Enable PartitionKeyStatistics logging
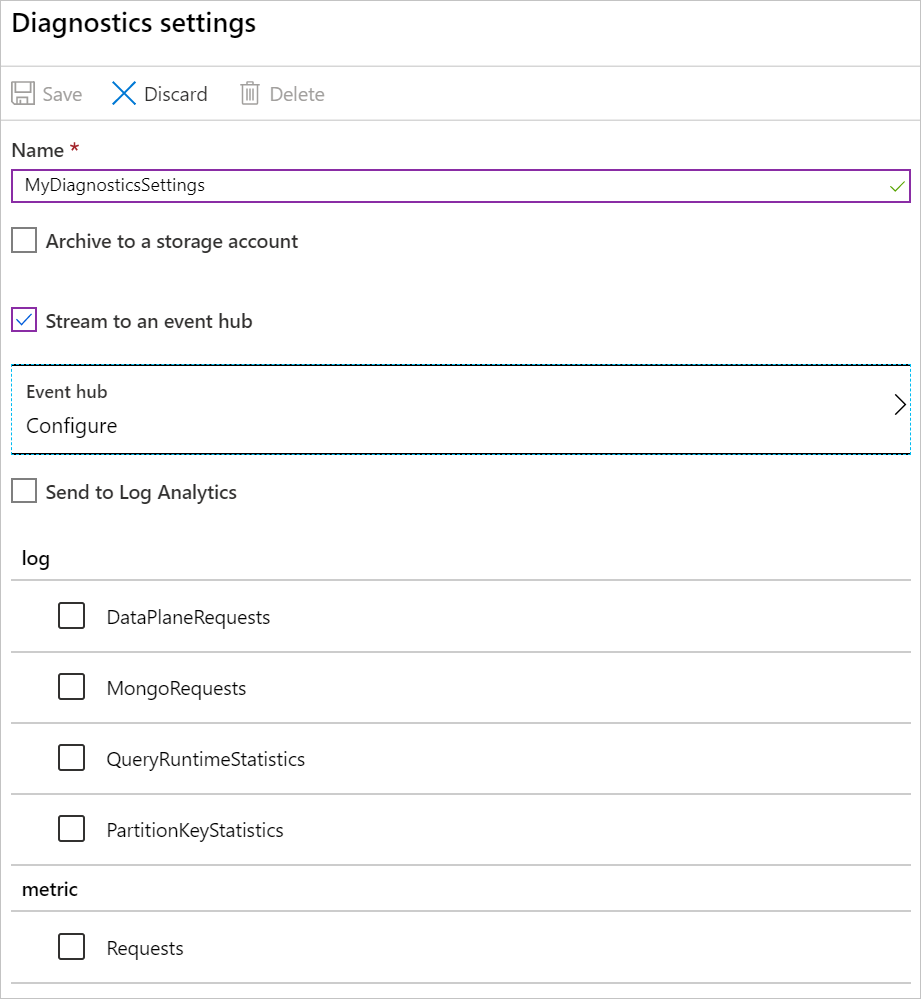The image size is (921, 999). click(71, 829)
